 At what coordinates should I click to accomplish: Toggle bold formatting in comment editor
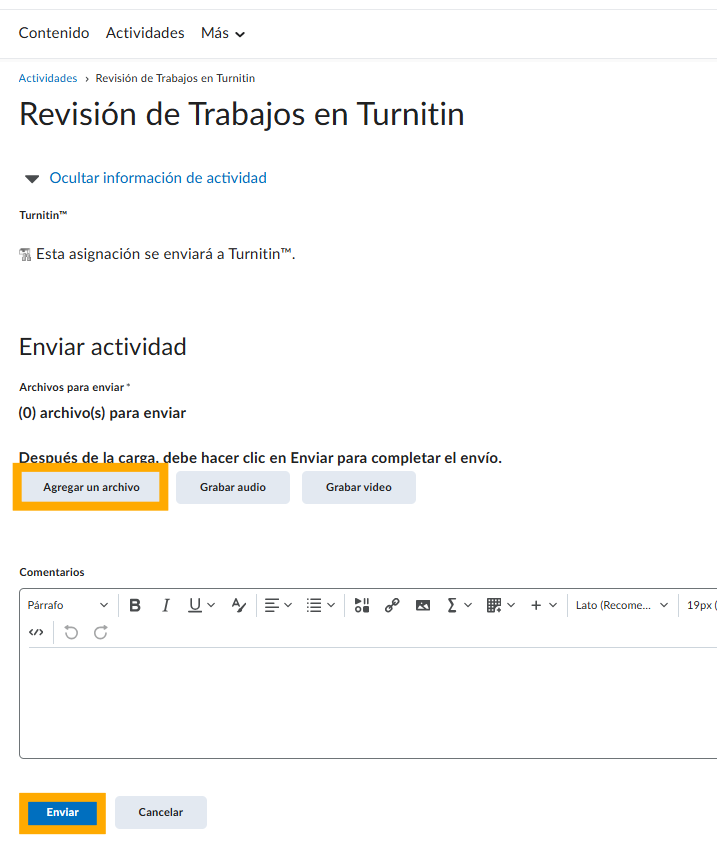[135, 605]
